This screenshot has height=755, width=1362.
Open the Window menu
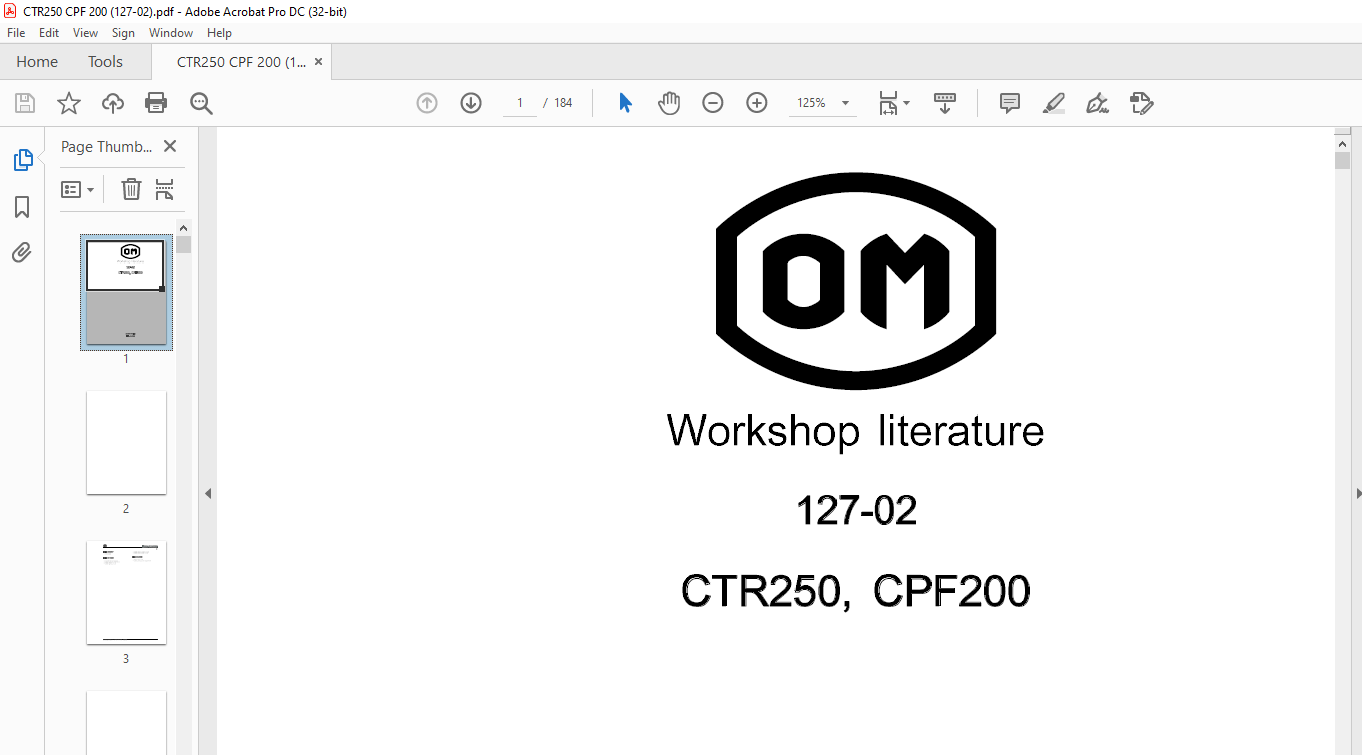[171, 33]
